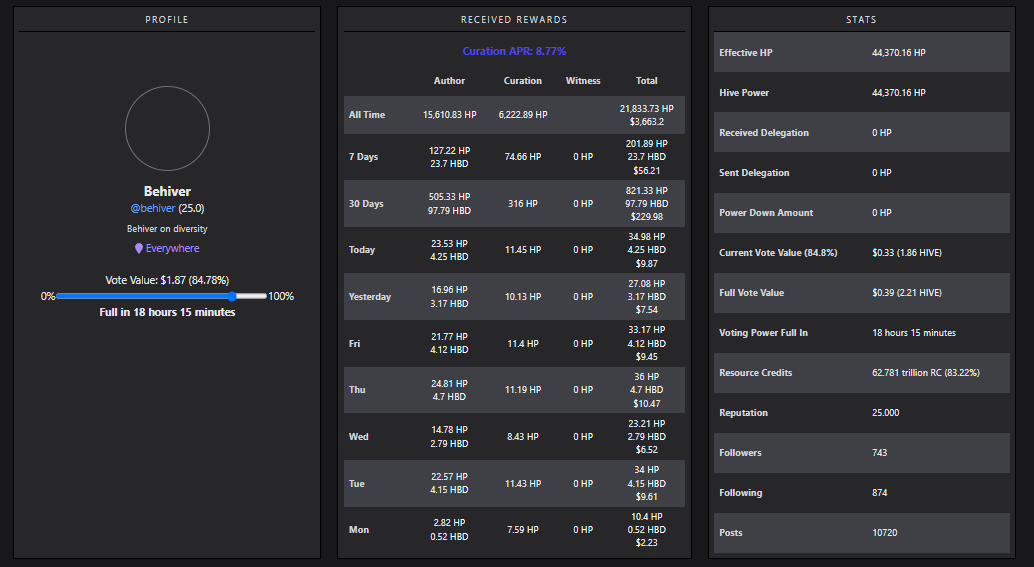Click the 15,610.83 HP author all-time value
This screenshot has height=567, width=1034.
(x=449, y=115)
